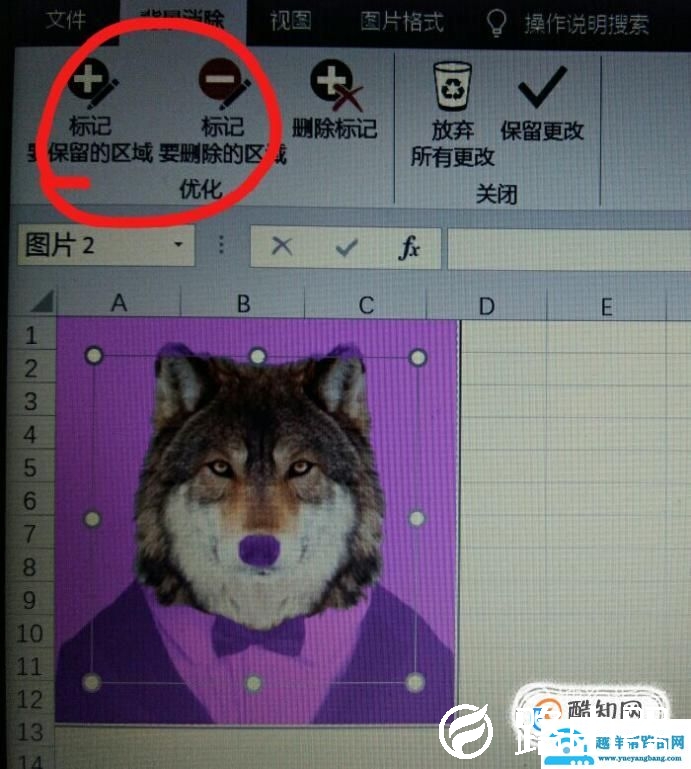Select column B header
This screenshot has width=691, height=769.
pyautogui.click(x=244, y=304)
